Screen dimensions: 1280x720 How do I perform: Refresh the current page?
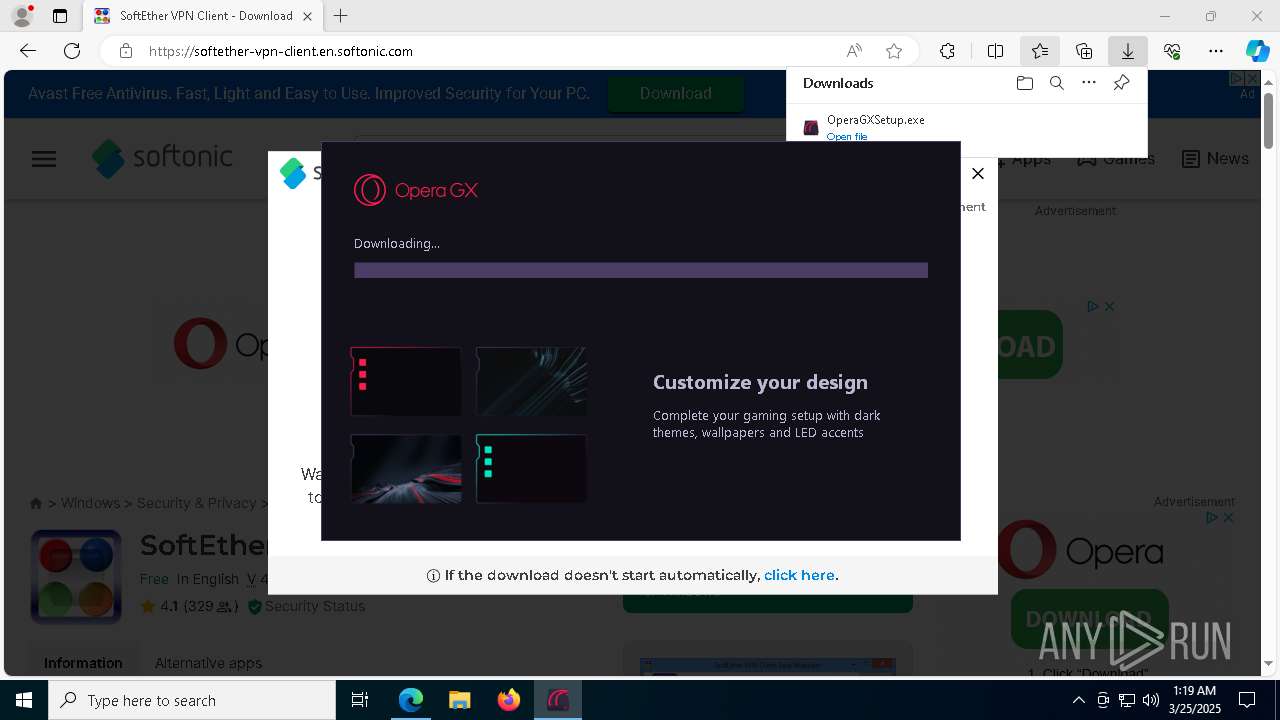click(x=72, y=51)
